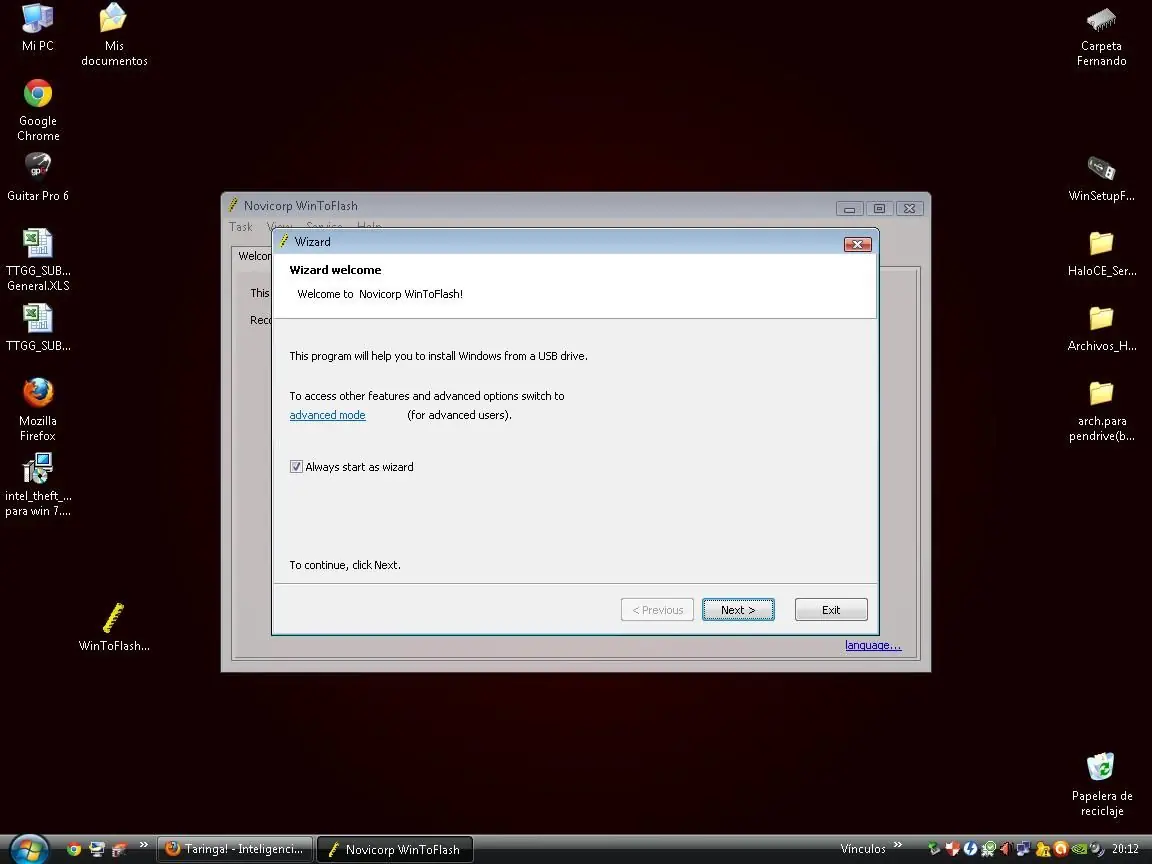Image resolution: width=1152 pixels, height=864 pixels.
Task: Launch Chrome from the quick launch bar
Action: [73, 849]
